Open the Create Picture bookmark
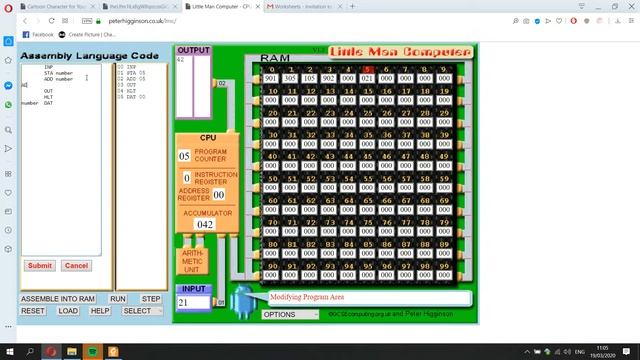Image resolution: width=640 pixels, height=360 pixels. [87, 35]
